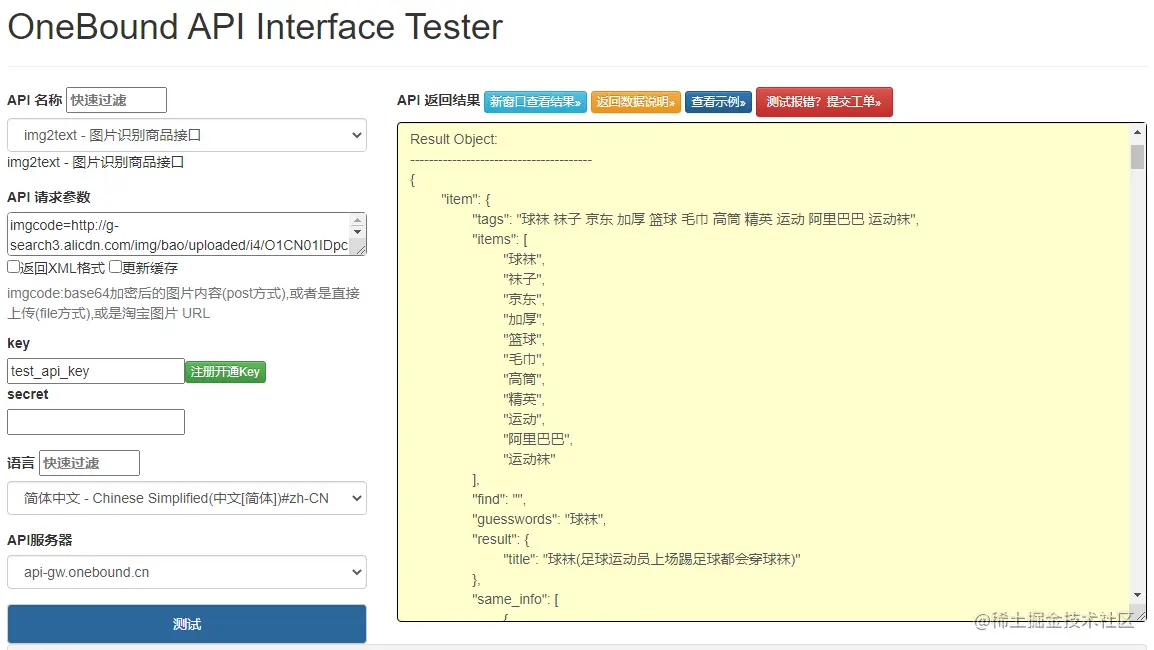
Task: Check the 返回XML格式 checkbox
Action: (14, 267)
